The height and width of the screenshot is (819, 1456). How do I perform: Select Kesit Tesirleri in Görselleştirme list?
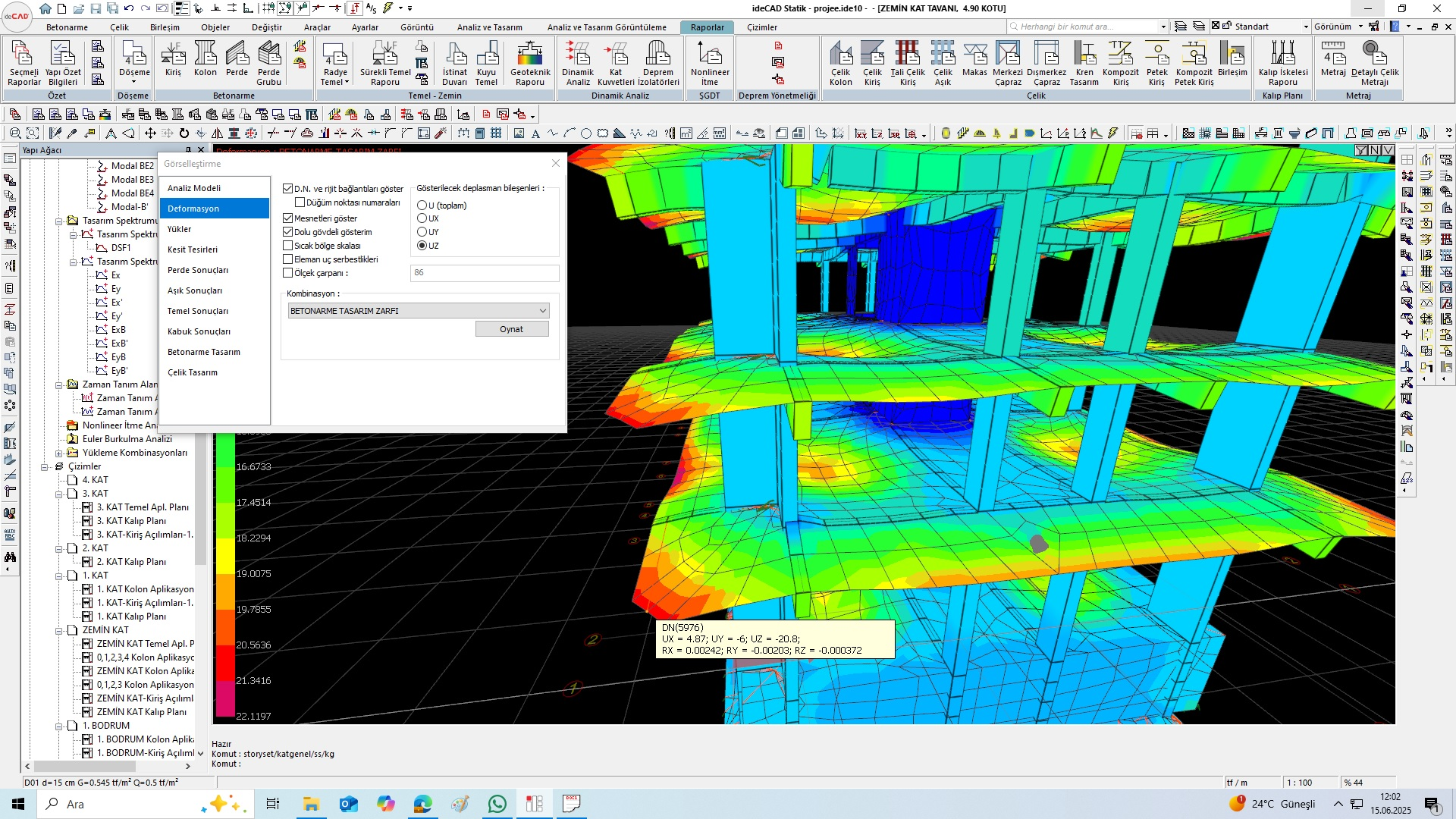[215, 249]
